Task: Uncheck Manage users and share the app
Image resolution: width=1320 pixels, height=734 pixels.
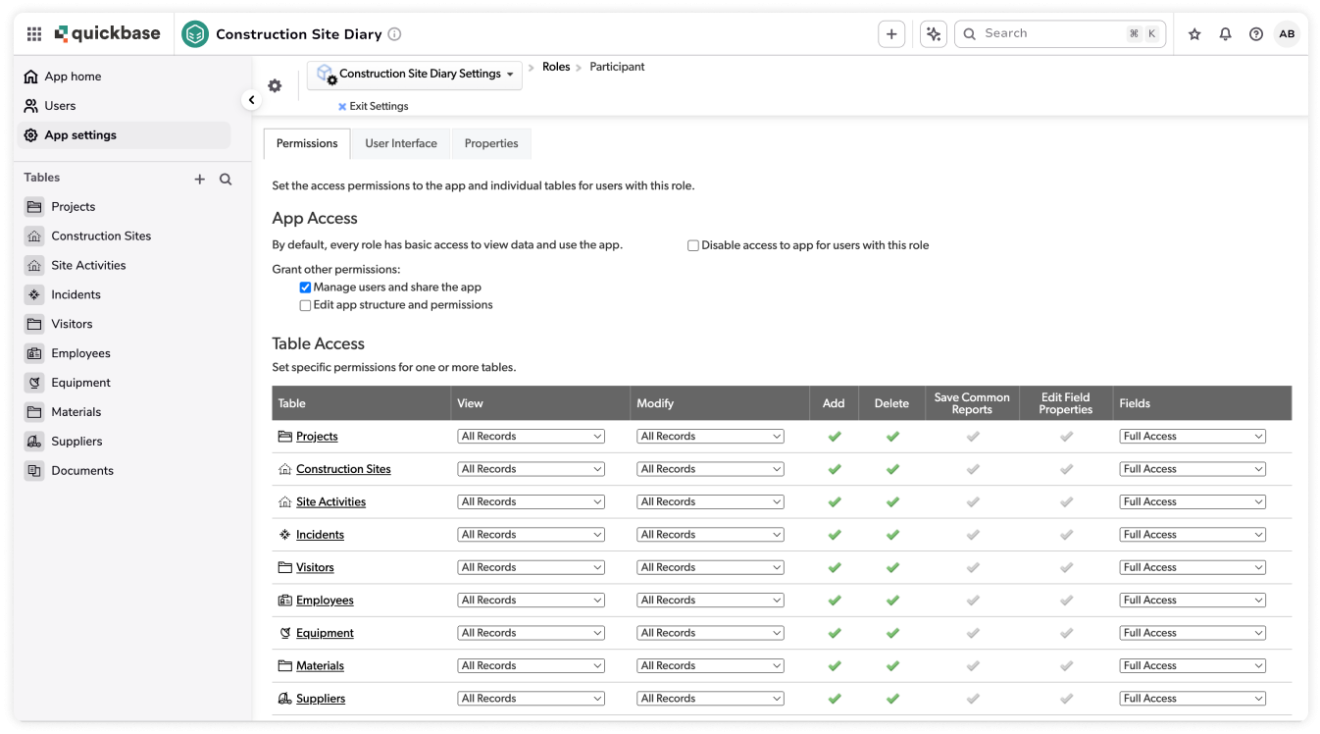Action: point(307,287)
